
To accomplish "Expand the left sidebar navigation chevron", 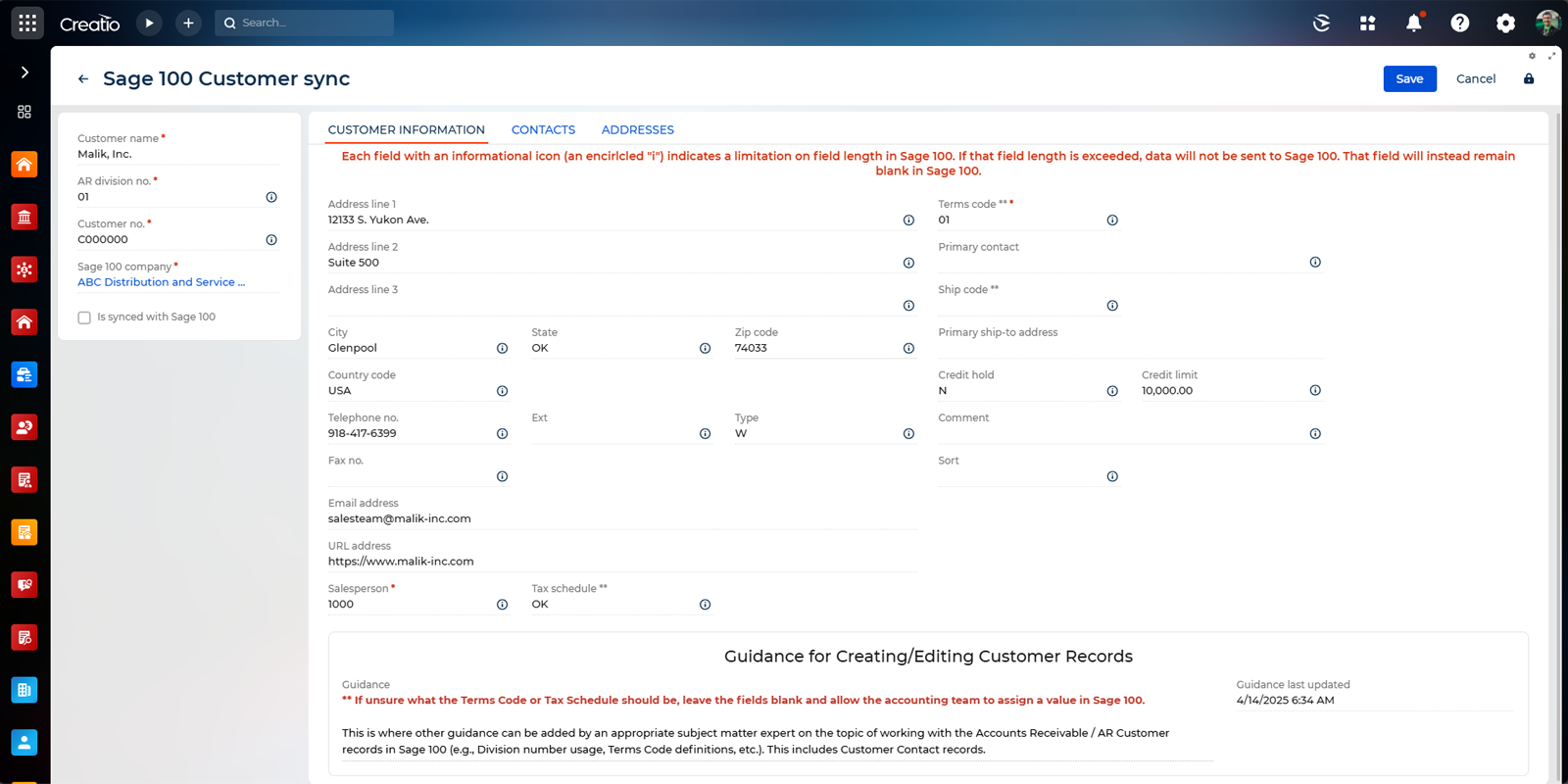I will (24, 72).
